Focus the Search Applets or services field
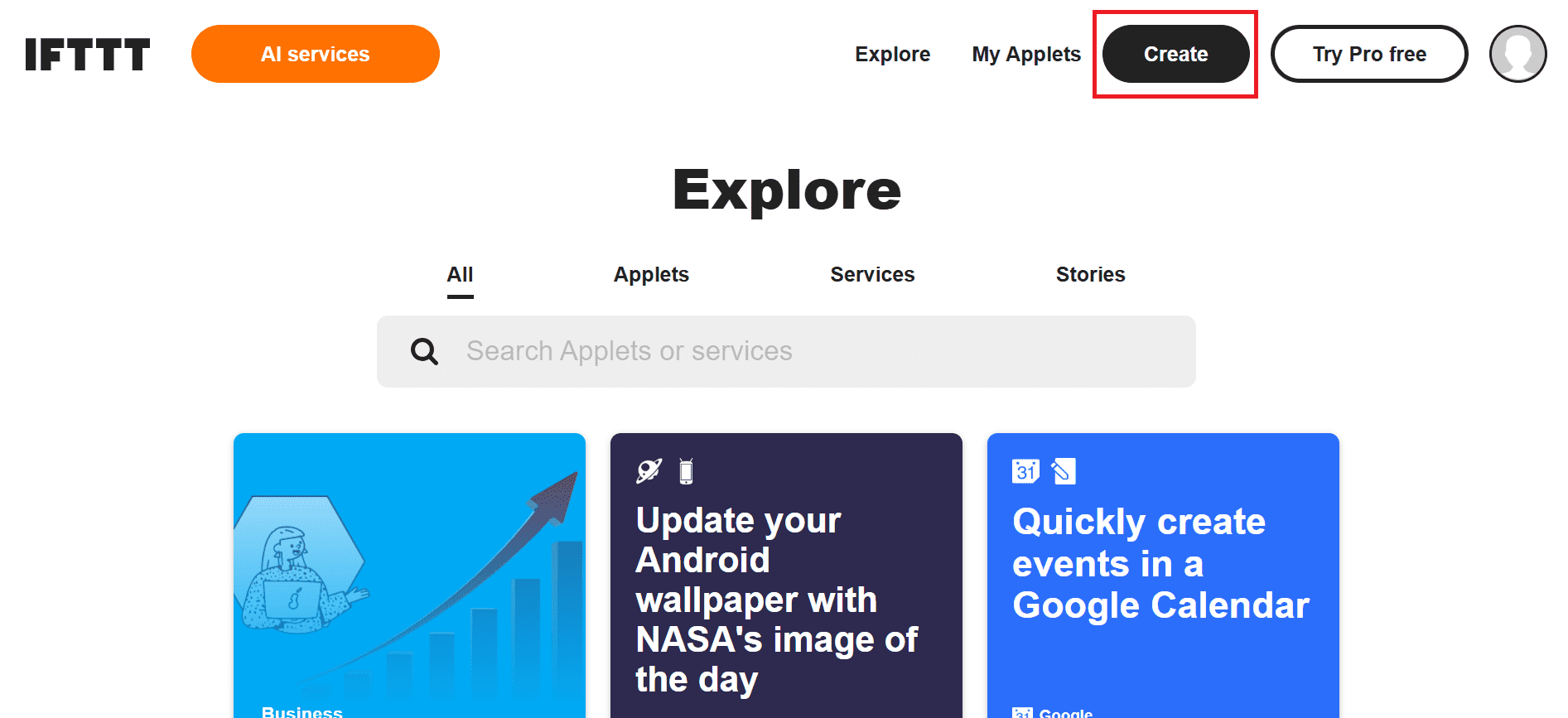Screen dimensions: 1568x718 786,351
